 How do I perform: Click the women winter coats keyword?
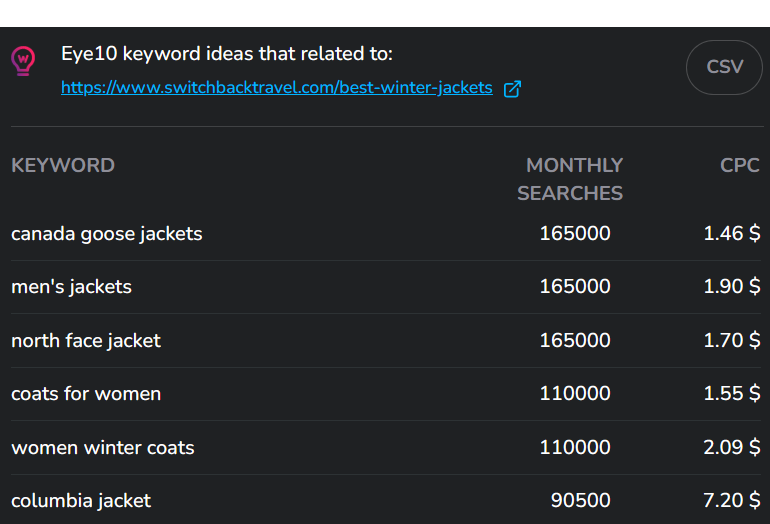click(x=103, y=448)
